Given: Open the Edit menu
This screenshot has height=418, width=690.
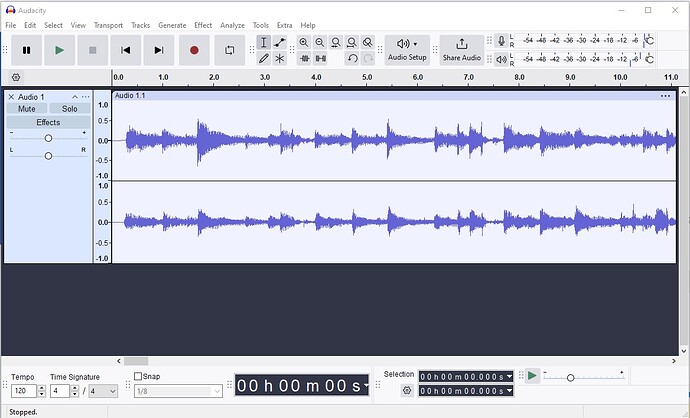Looking at the screenshot, I should coord(30,25).
